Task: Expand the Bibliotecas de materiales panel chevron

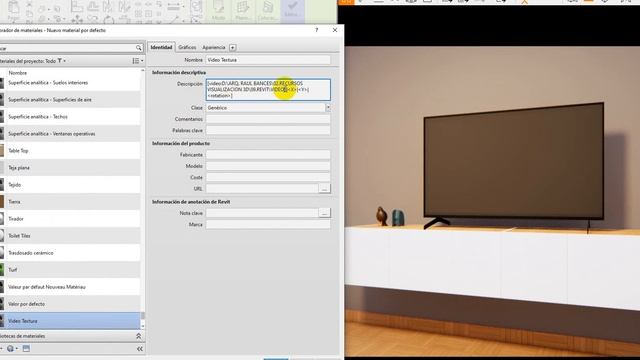Action: pyautogui.click(x=138, y=336)
